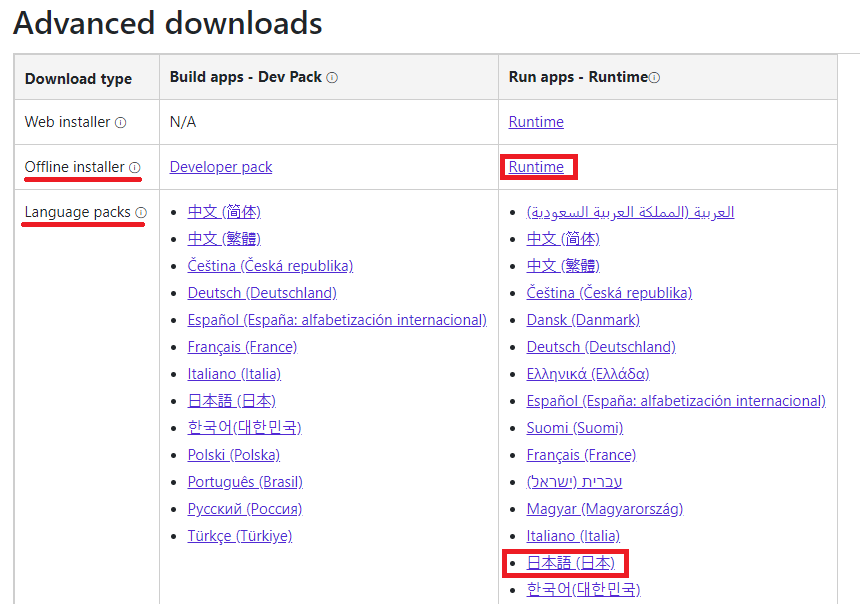Click the N/A cell in Web installer row
Image resolution: width=860 pixels, height=604 pixels.
click(183, 122)
